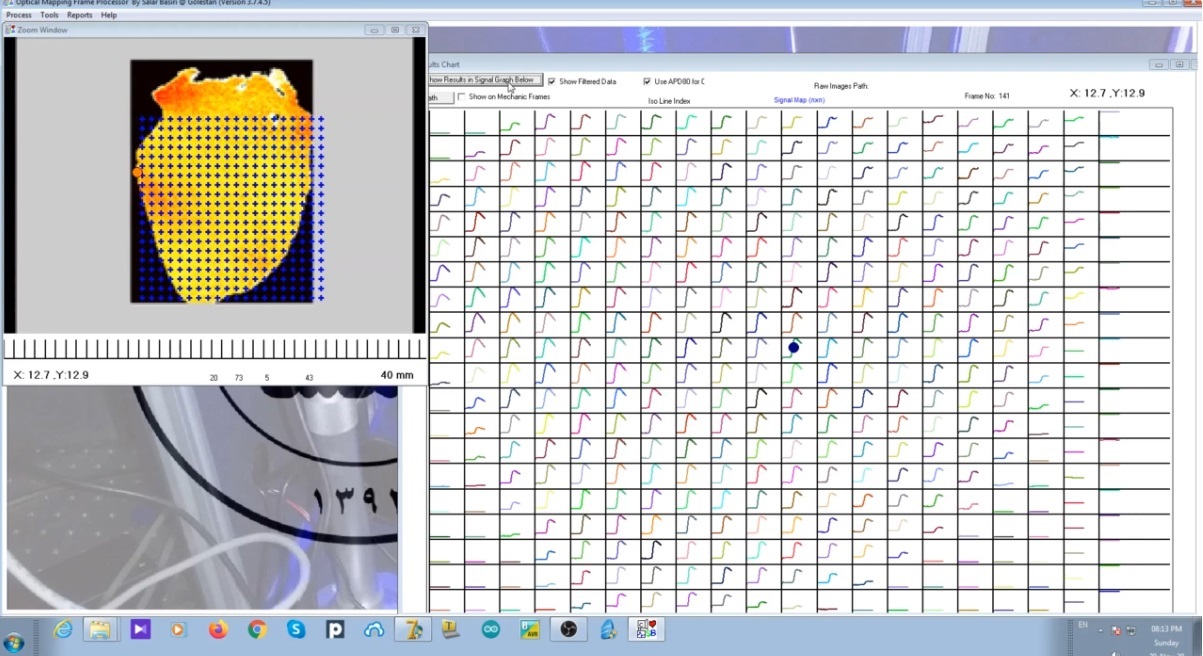Click the EN language indicator in system tray
This screenshot has height=656, width=1203.
pyautogui.click(x=1084, y=625)
